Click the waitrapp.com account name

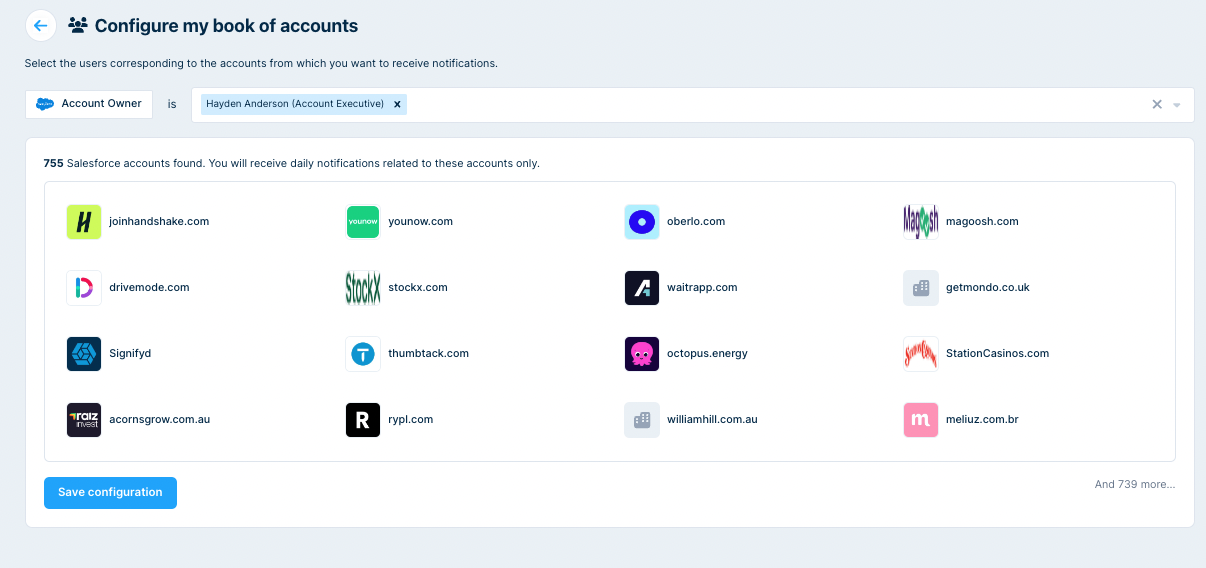[x=702, y=288]
